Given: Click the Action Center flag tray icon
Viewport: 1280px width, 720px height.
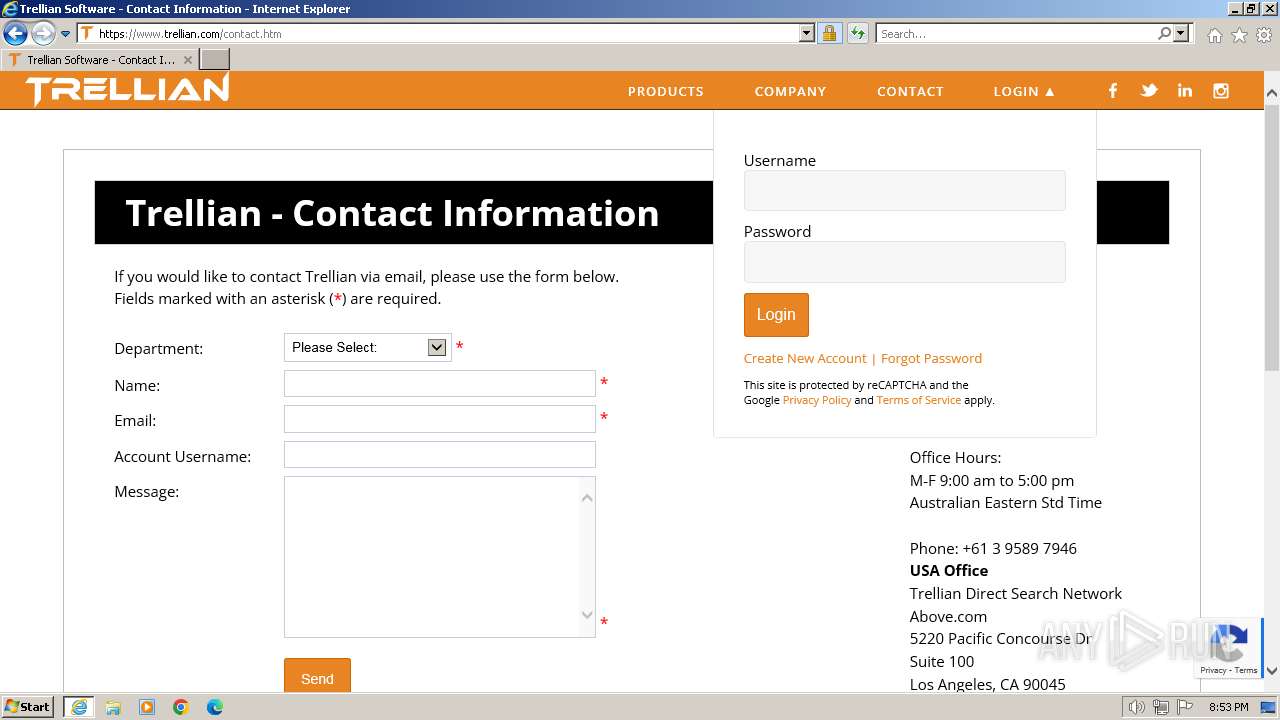Looking at the screenshot, I should pos(1185,707).
